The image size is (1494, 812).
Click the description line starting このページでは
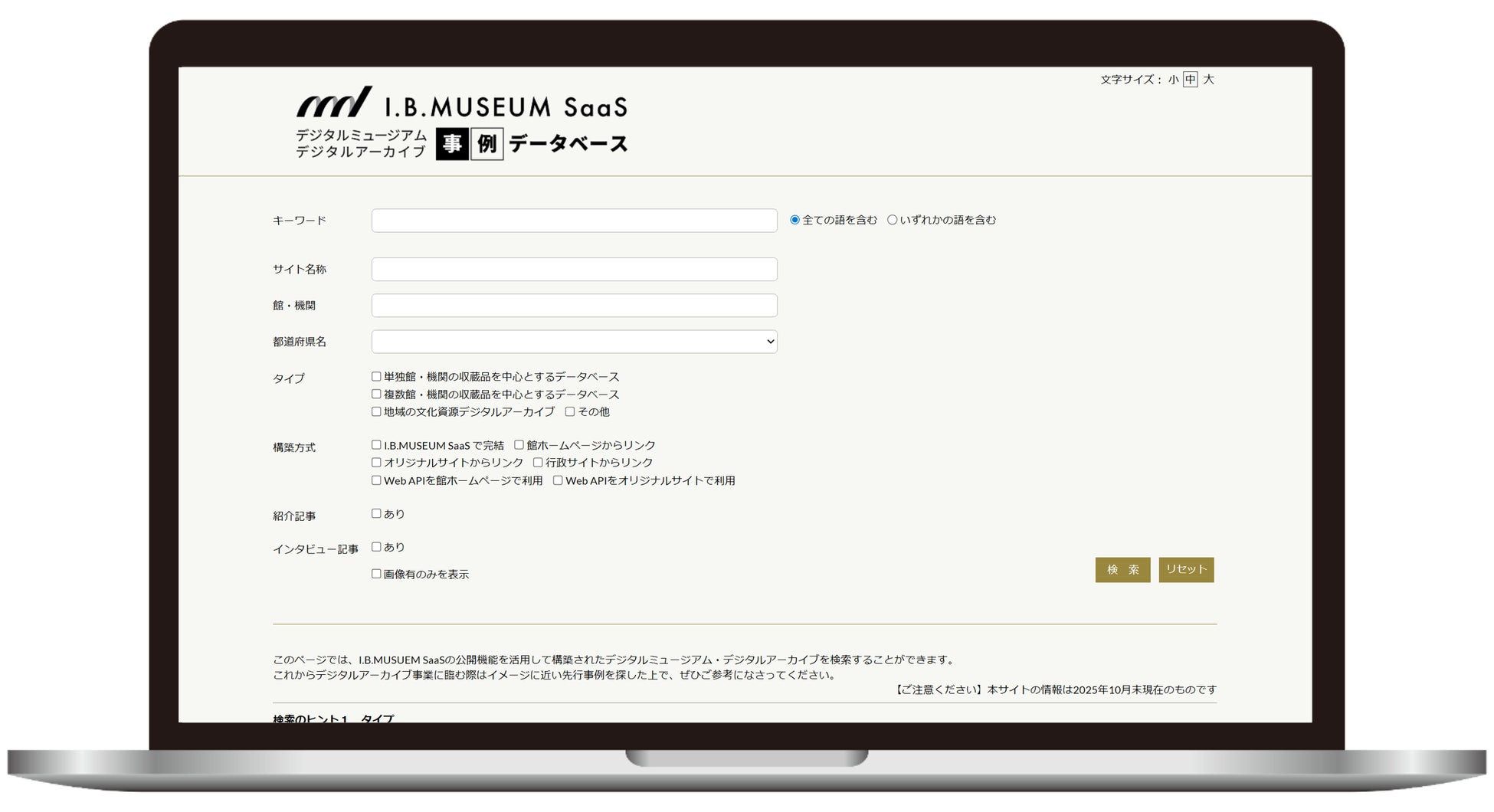tap(615, 660)
